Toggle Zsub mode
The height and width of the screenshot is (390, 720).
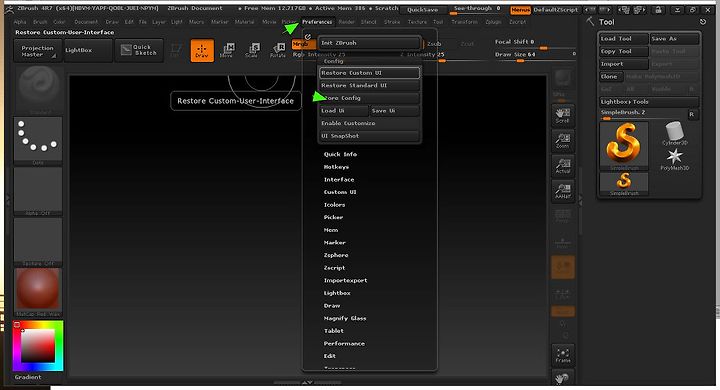(434, 44)
